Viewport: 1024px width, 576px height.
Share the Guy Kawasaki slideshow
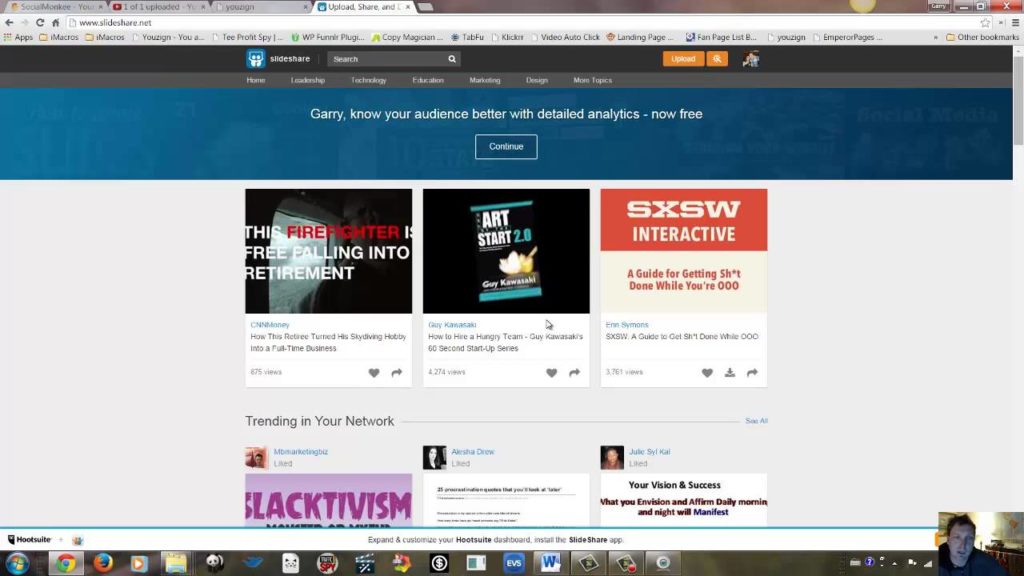(x=574, y=372)
